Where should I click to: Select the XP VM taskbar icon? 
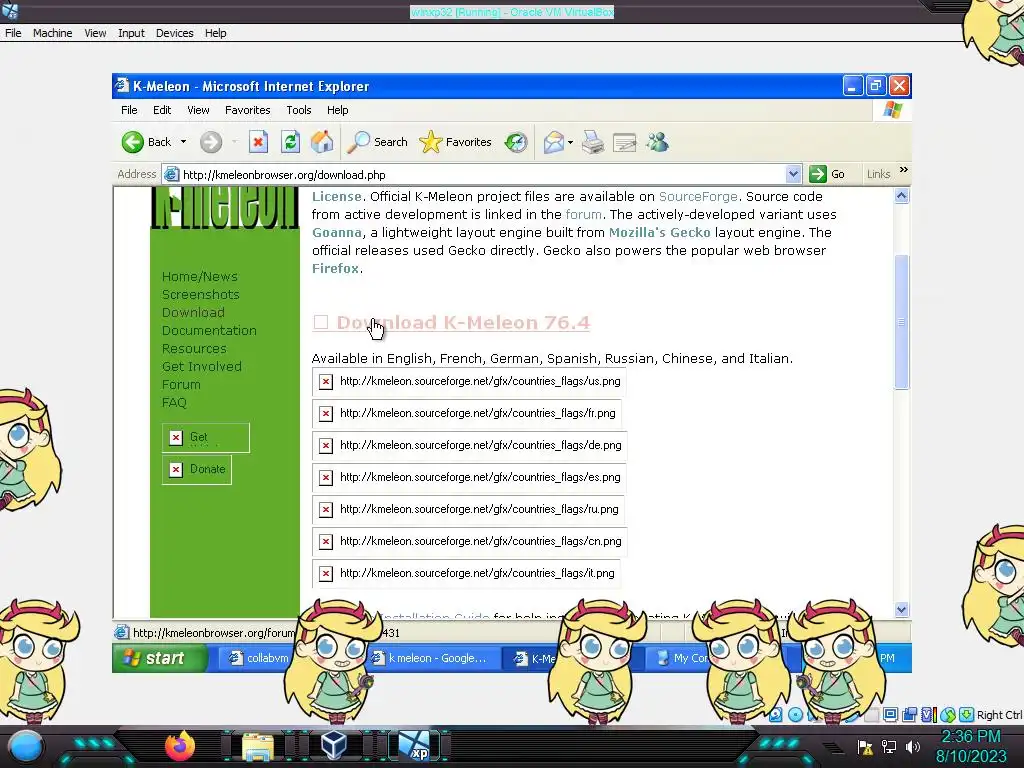tap(414, 746)
